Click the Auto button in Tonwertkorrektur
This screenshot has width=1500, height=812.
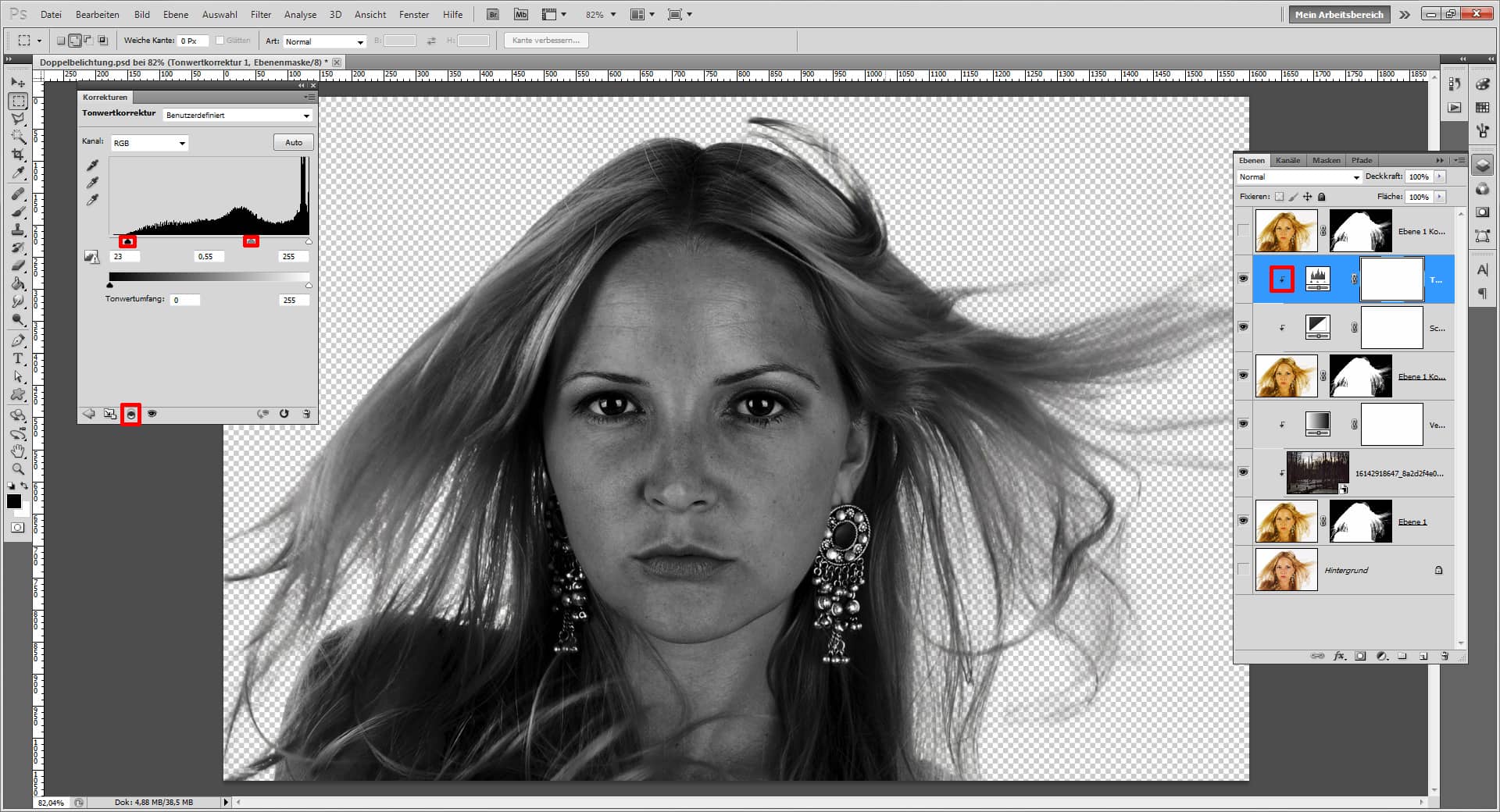pos(293,142)
